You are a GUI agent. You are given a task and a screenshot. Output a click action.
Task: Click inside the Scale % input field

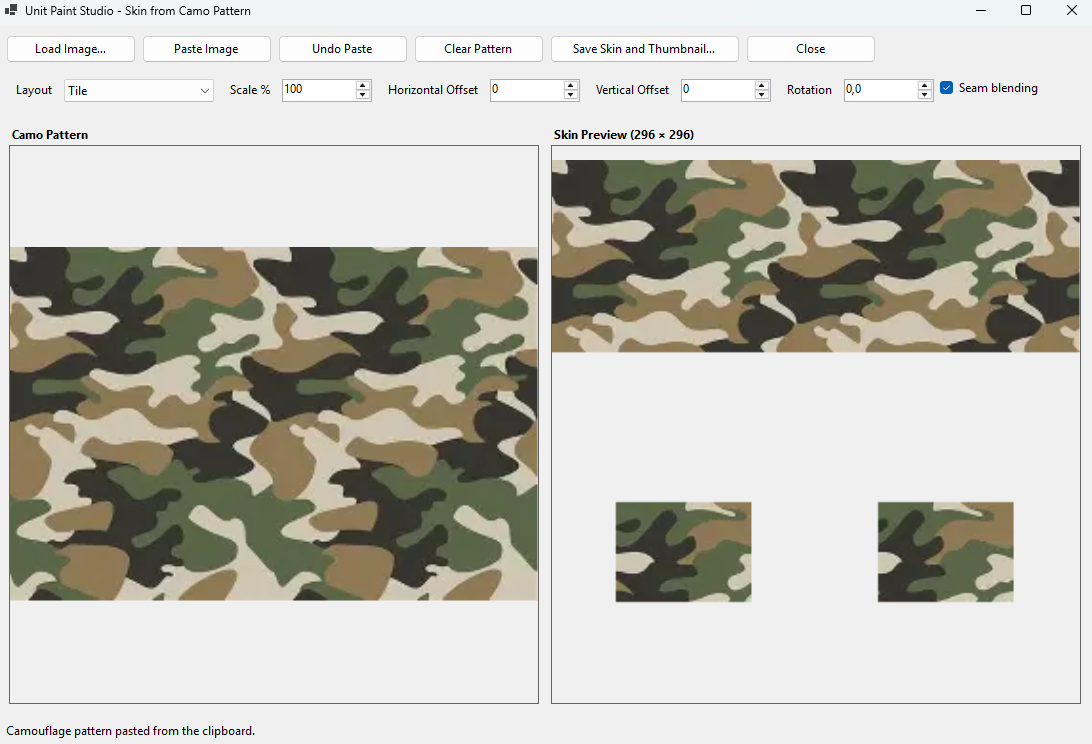click(x=319, y=90)
